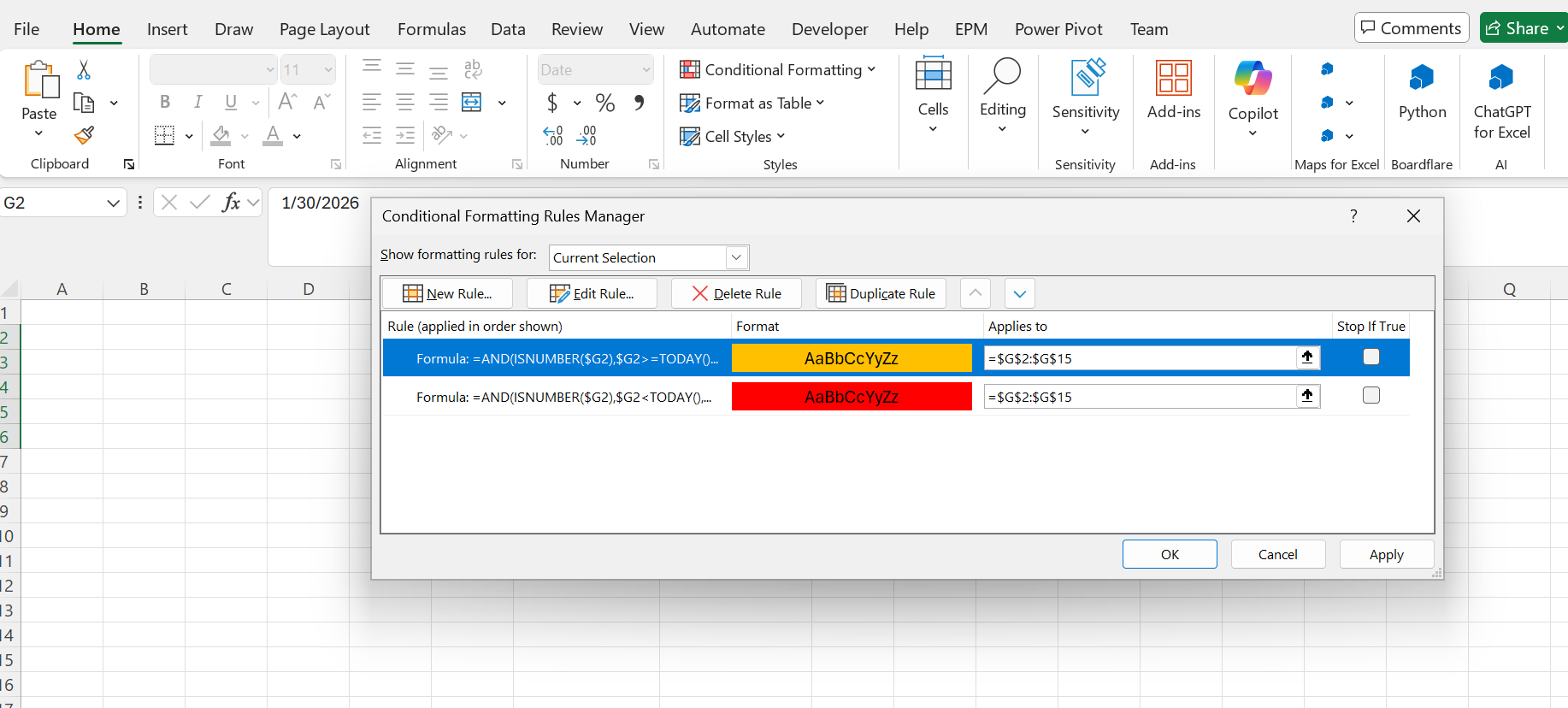1568x708 pixels.
Task: Open the Borders dropdown arrow
Action: [189, 136]
